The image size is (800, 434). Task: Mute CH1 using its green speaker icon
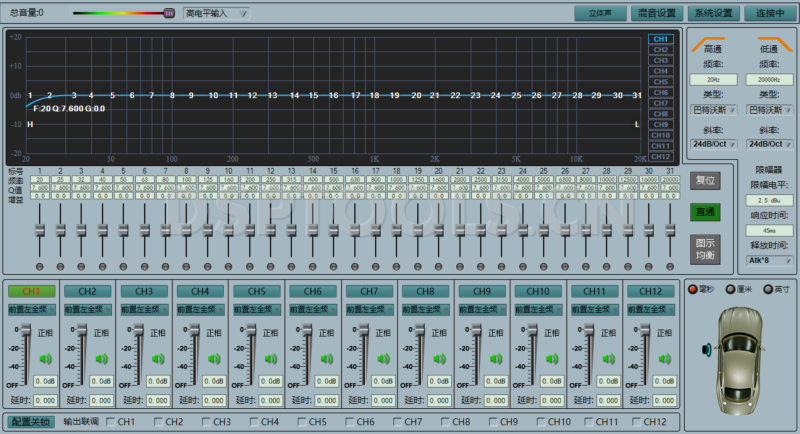[x=45, y=359]
